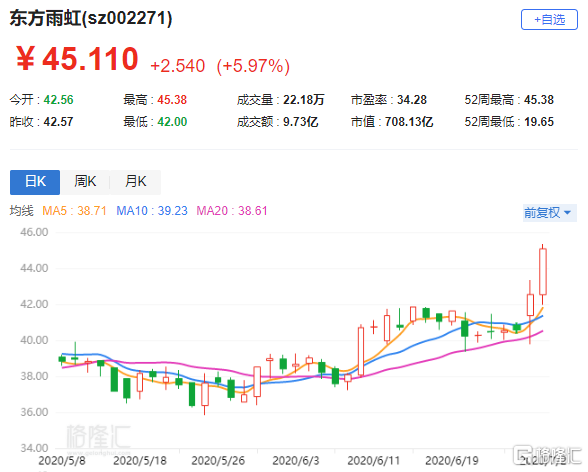The image size is (588, 472).
Task: Click the MA20 : 38.61 legend label
Action: tap(232, 211)
